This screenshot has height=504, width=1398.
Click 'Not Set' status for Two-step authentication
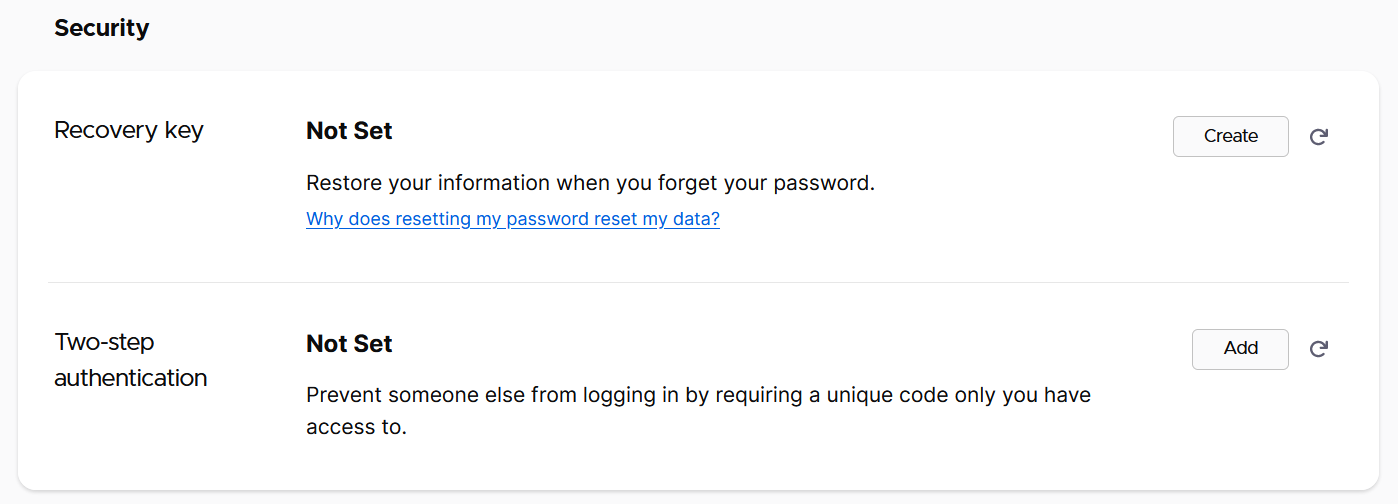[349, 343]
